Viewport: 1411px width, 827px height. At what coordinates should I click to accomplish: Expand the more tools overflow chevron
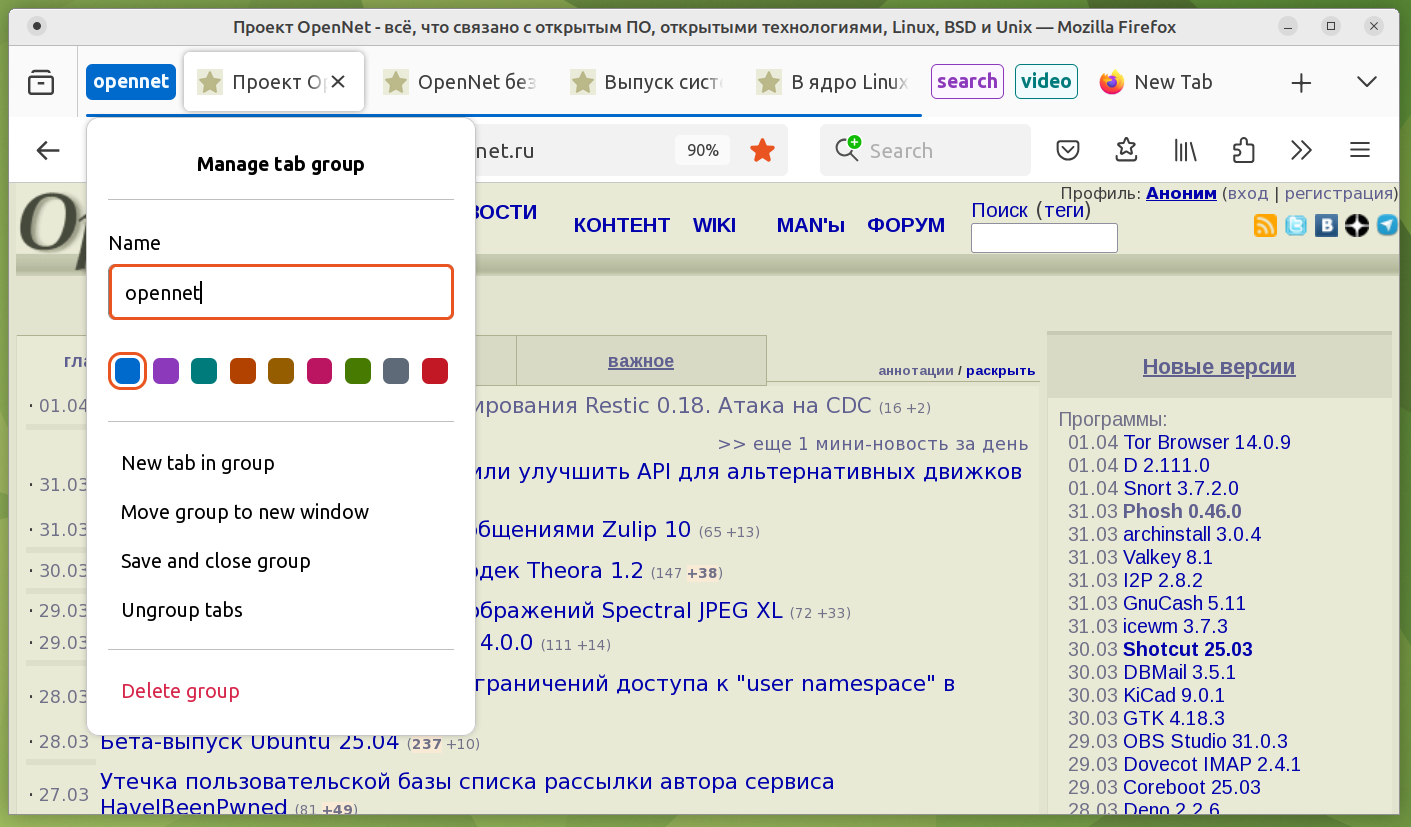point(1301,150)
